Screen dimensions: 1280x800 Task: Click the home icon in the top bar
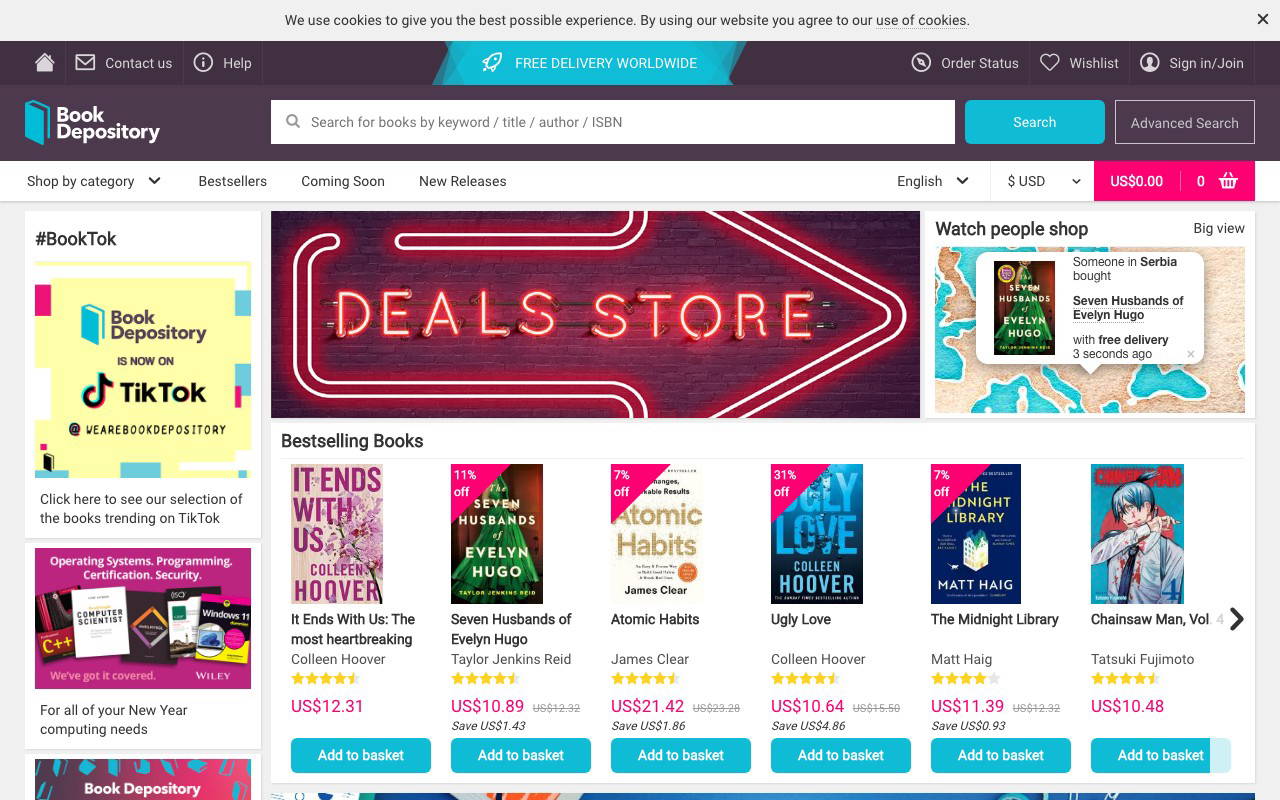click(44, 62)
